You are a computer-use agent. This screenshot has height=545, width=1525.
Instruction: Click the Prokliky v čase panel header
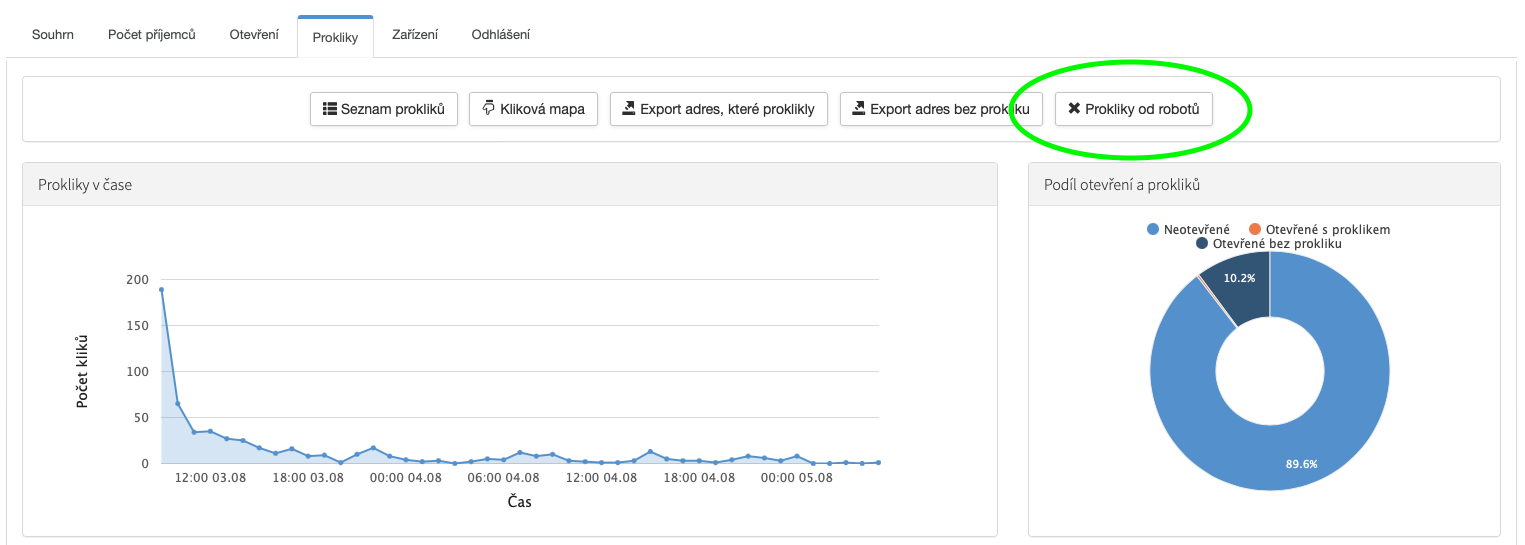509,185
